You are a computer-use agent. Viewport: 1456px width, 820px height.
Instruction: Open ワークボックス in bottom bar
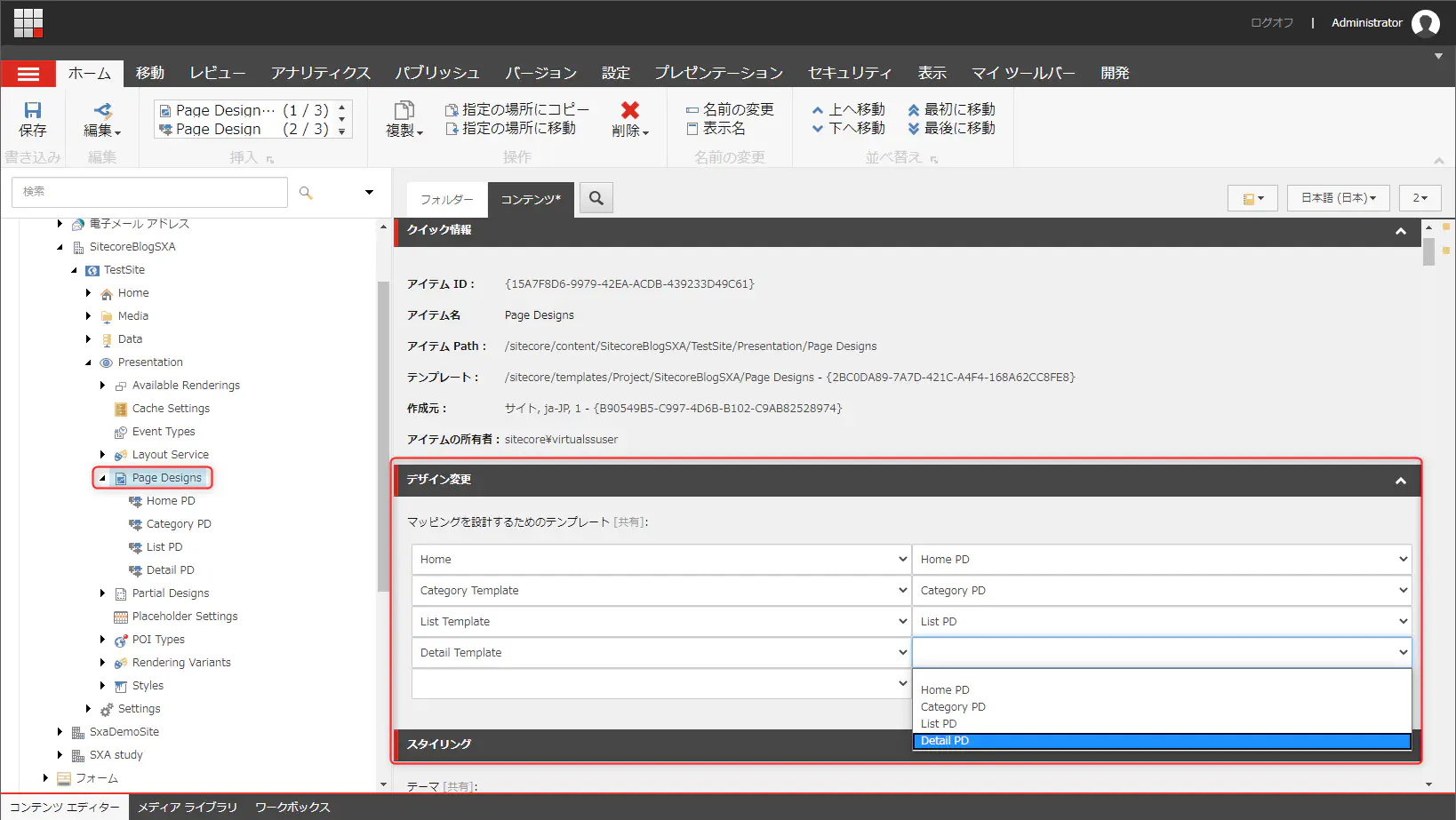(x=292, y=808)
